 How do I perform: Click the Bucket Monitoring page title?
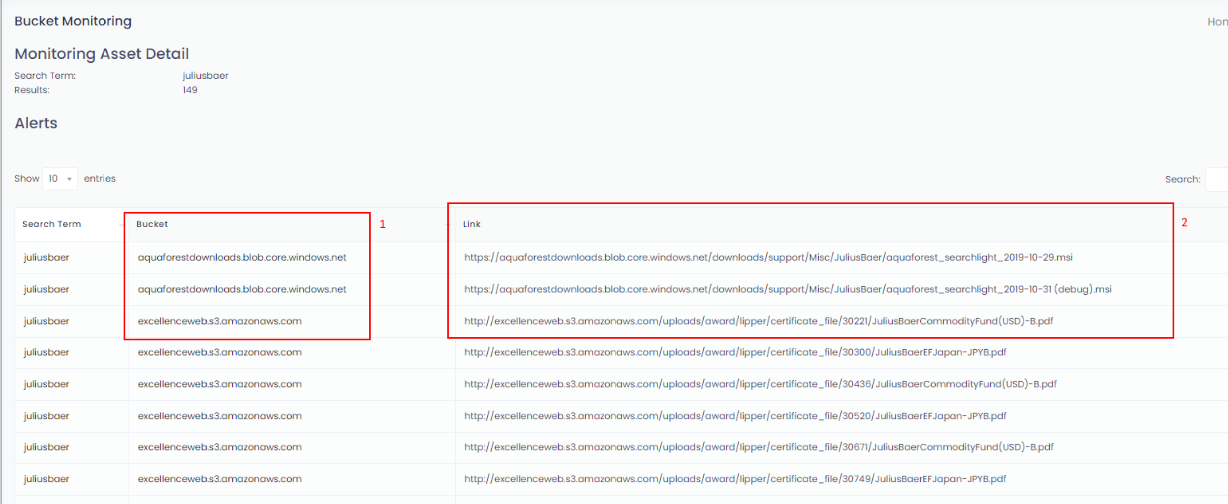pyautogui.click(x=73, y=21)
